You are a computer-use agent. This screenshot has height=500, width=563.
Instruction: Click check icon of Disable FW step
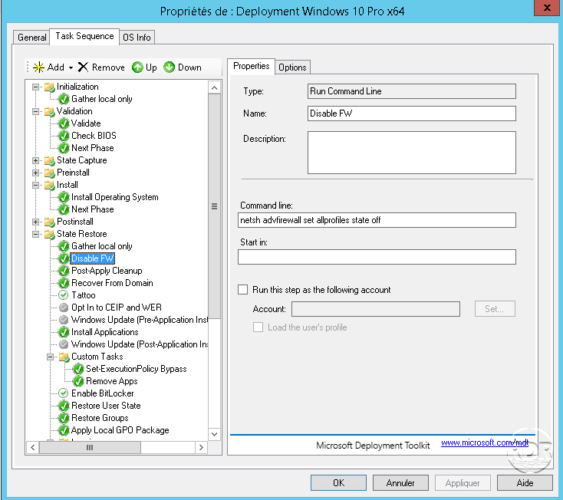[64, 258]
